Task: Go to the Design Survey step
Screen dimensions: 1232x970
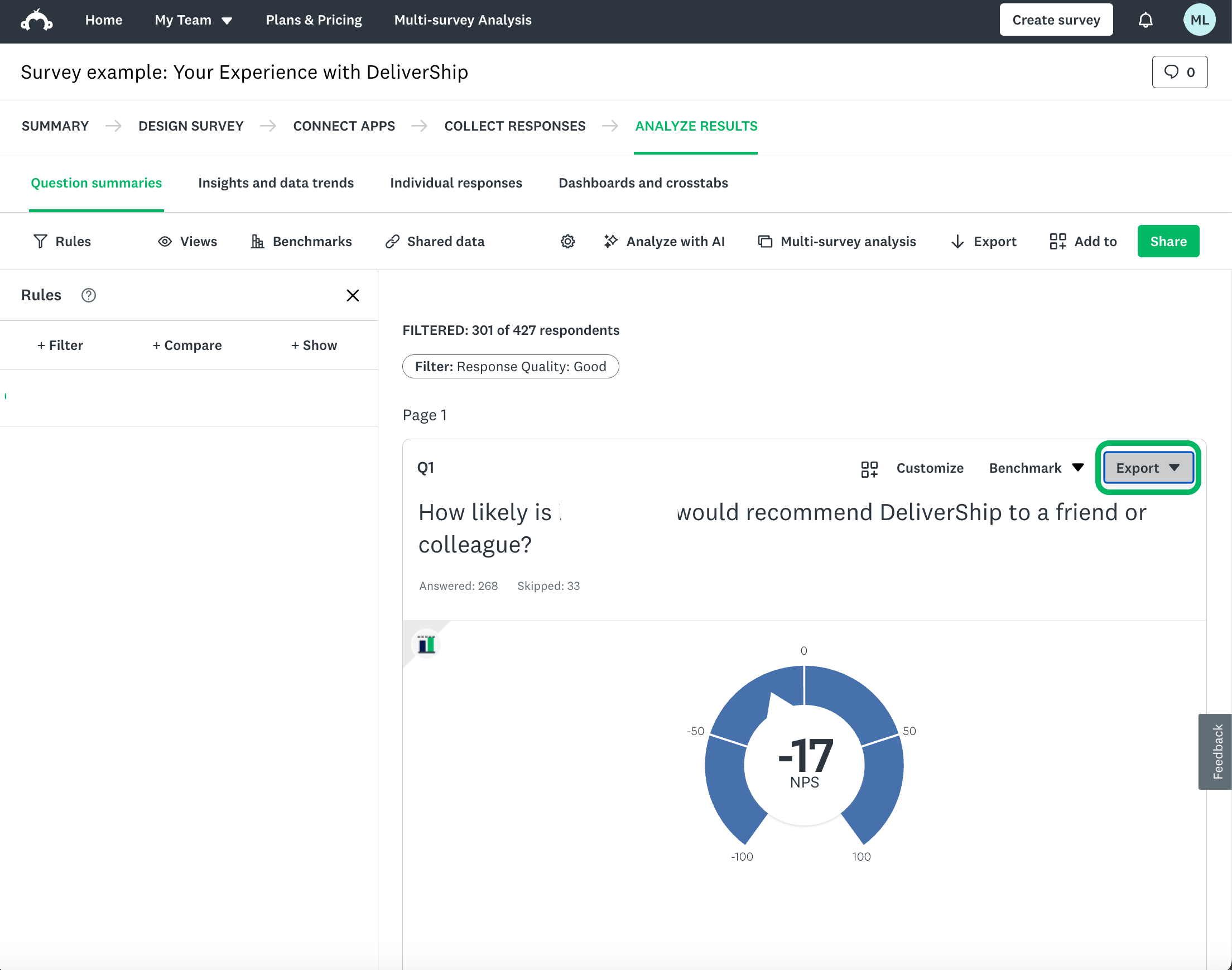Action: click(x=191, y=126)
